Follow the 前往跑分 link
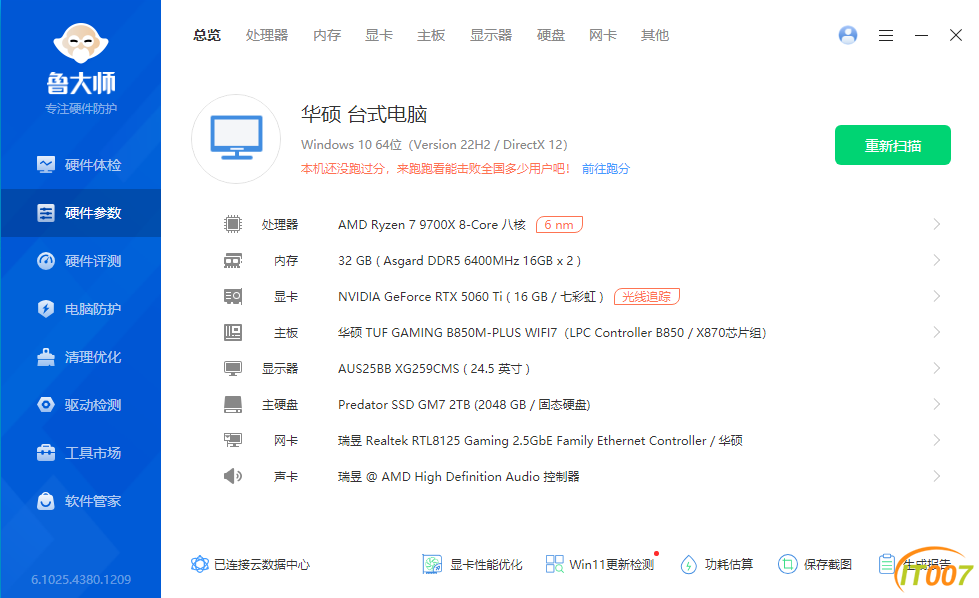Viewport: 979px width, 598px height. (x=606, y=169)
